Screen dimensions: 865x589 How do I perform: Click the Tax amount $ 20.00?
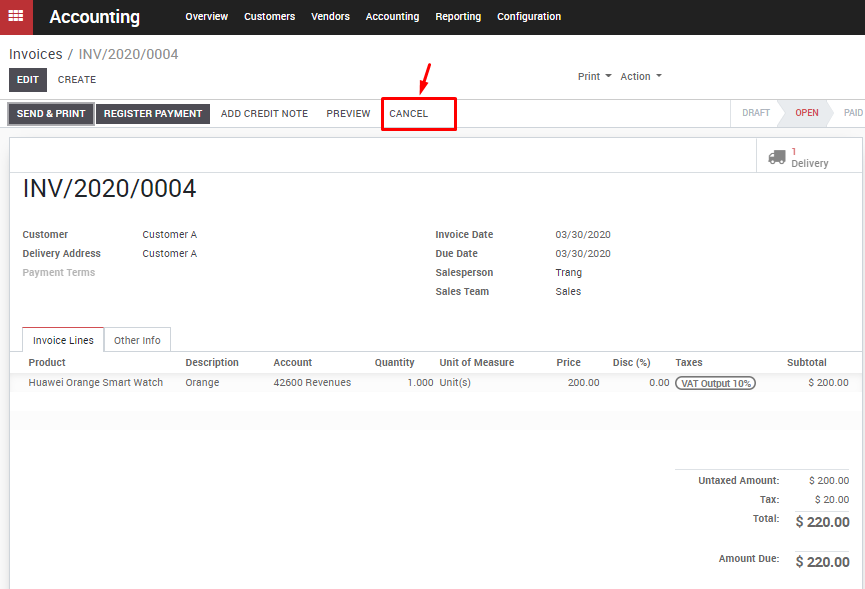pyautogui.click(x=831, y=500)
